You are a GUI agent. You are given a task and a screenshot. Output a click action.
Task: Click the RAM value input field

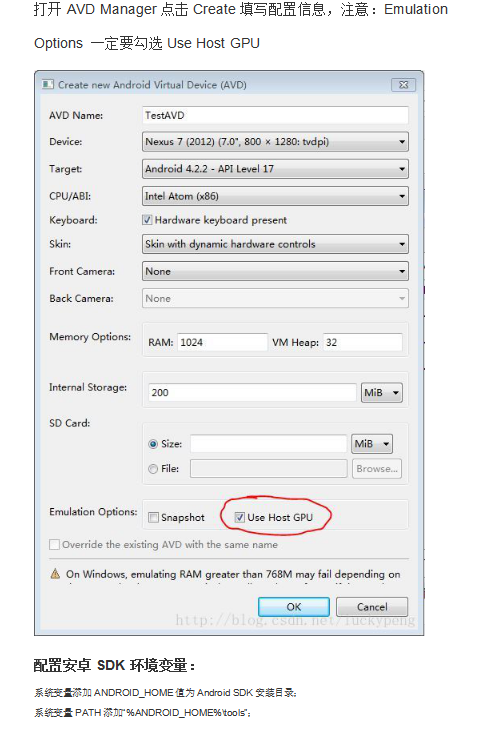(223, 343)
